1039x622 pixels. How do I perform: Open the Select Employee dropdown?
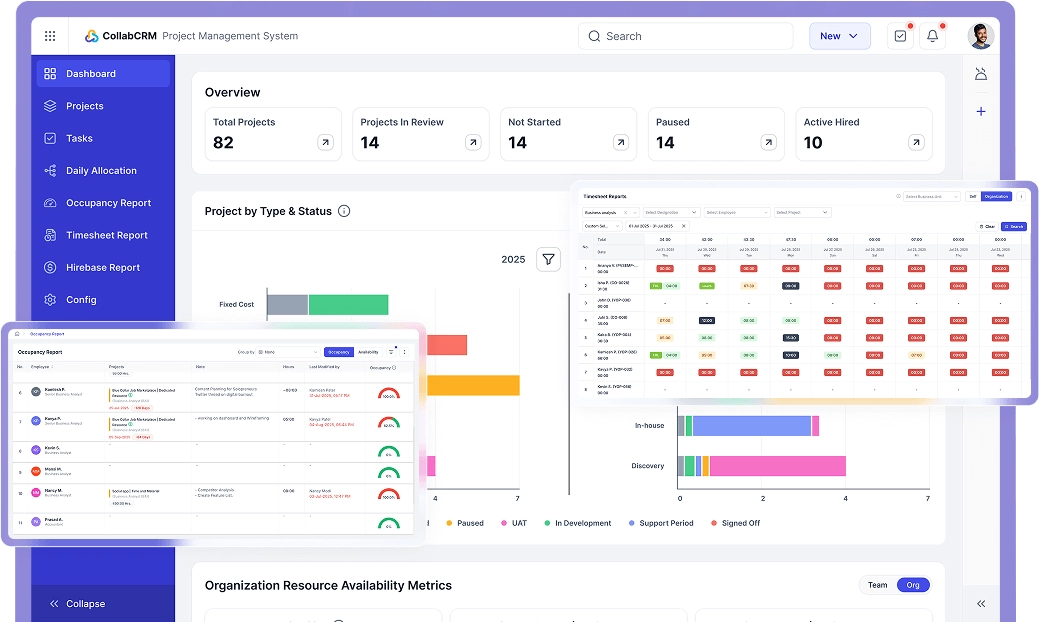(x=738, y=212)
